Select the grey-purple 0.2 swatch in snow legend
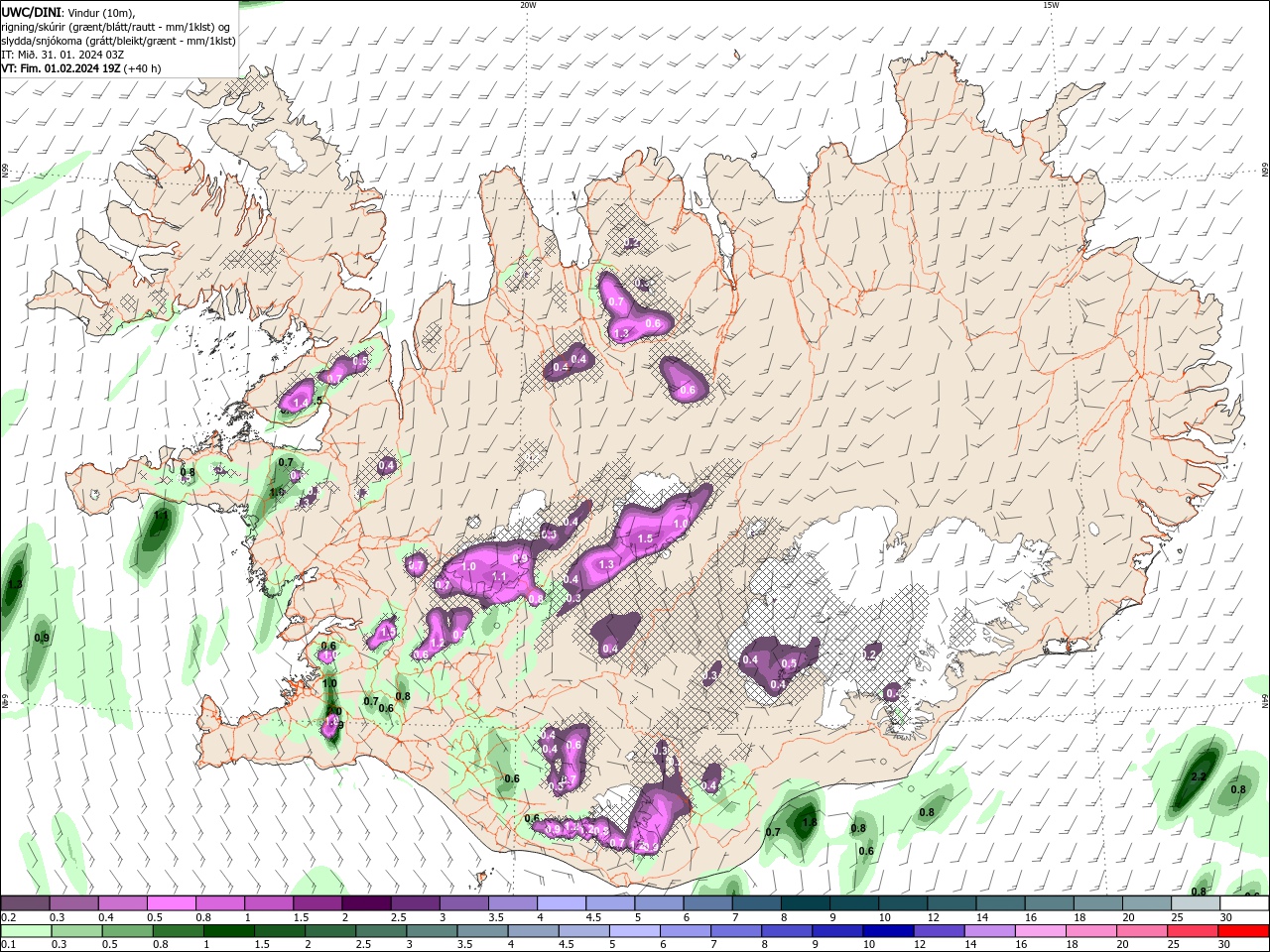 [25, 903]
